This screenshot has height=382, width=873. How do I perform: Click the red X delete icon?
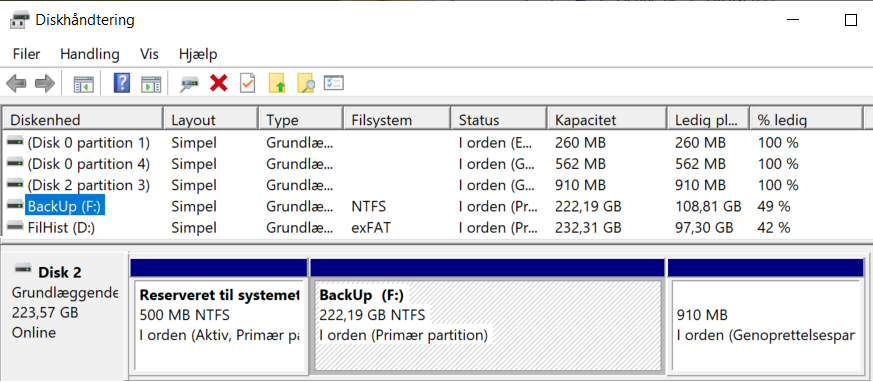[219, 84]
